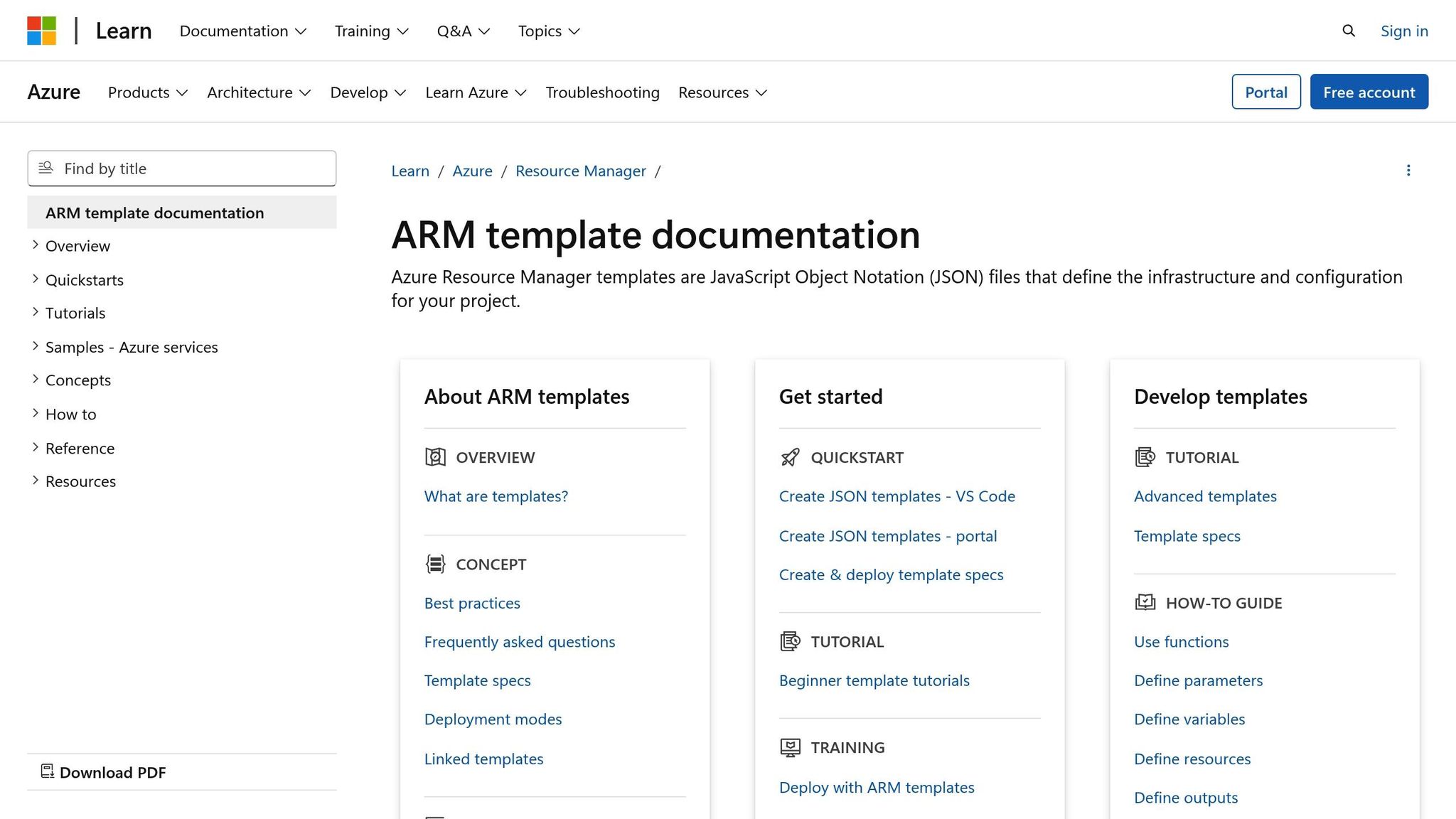Open the Portal button
This screenshot has height=819, width=1456.
tap(1265, 92)
